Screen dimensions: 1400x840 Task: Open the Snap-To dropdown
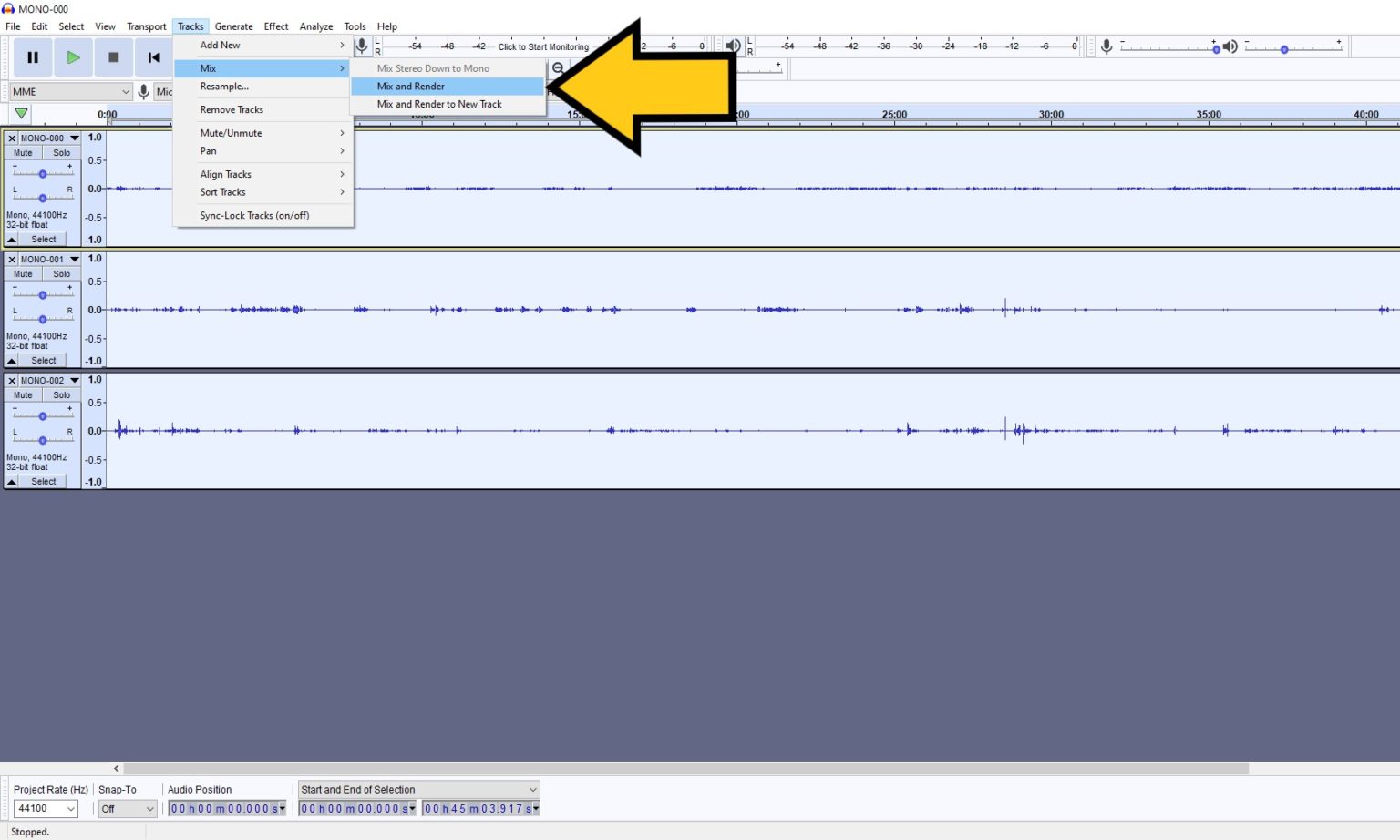(126, 808)
